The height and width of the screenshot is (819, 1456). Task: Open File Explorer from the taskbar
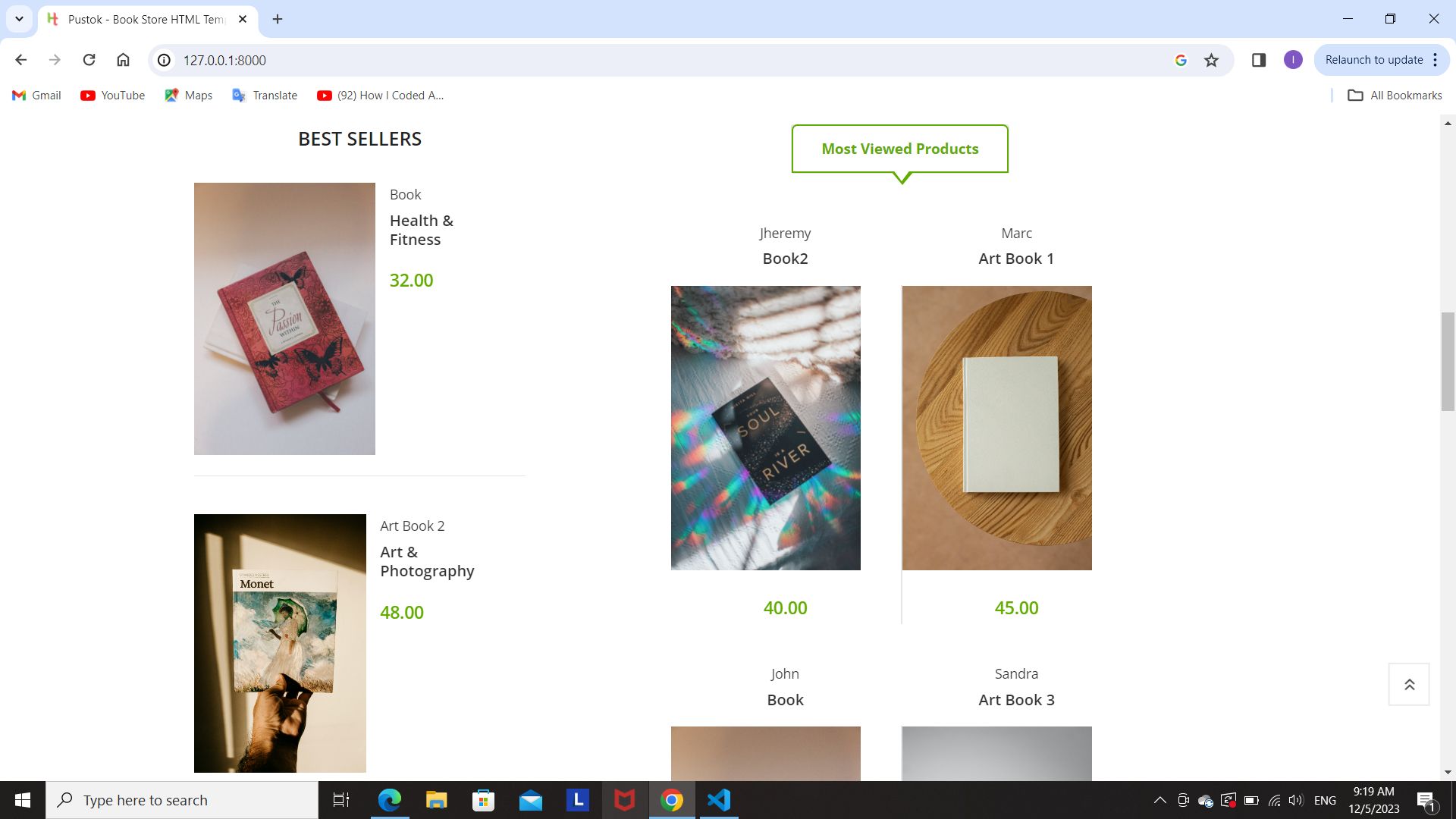(436, 800)
